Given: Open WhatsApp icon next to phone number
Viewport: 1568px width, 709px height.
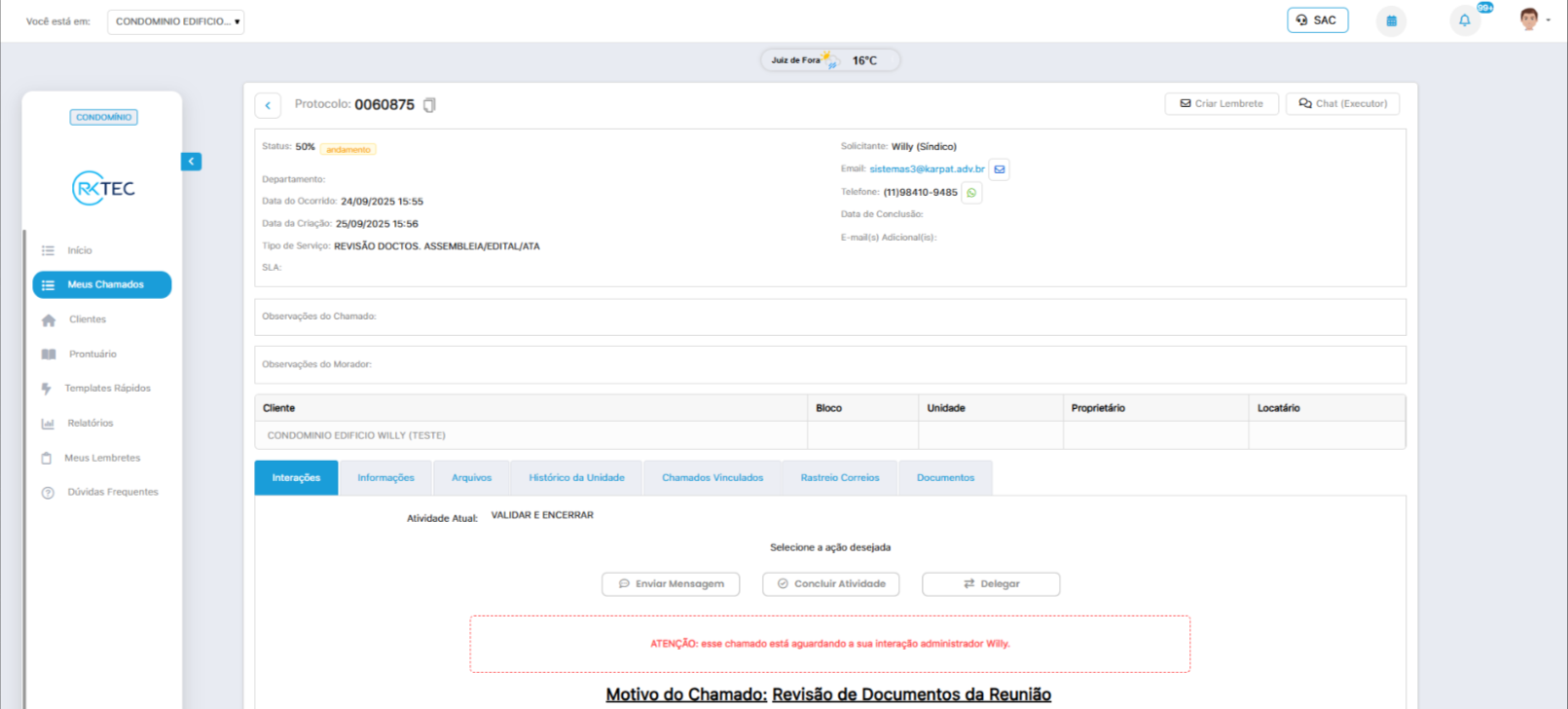Looking at the screenshot, I should [971, 193].
